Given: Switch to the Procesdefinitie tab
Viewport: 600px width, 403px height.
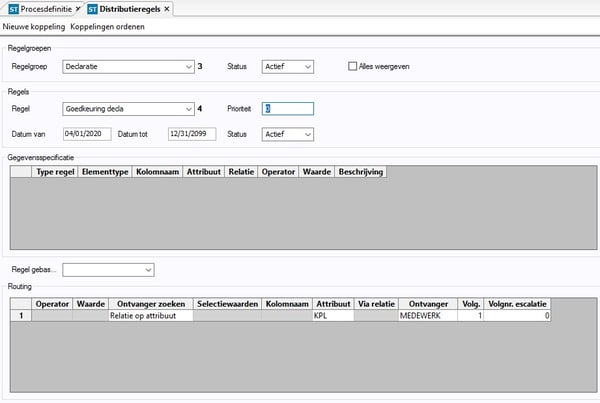Looking at the screenshot, I should 46,9.
